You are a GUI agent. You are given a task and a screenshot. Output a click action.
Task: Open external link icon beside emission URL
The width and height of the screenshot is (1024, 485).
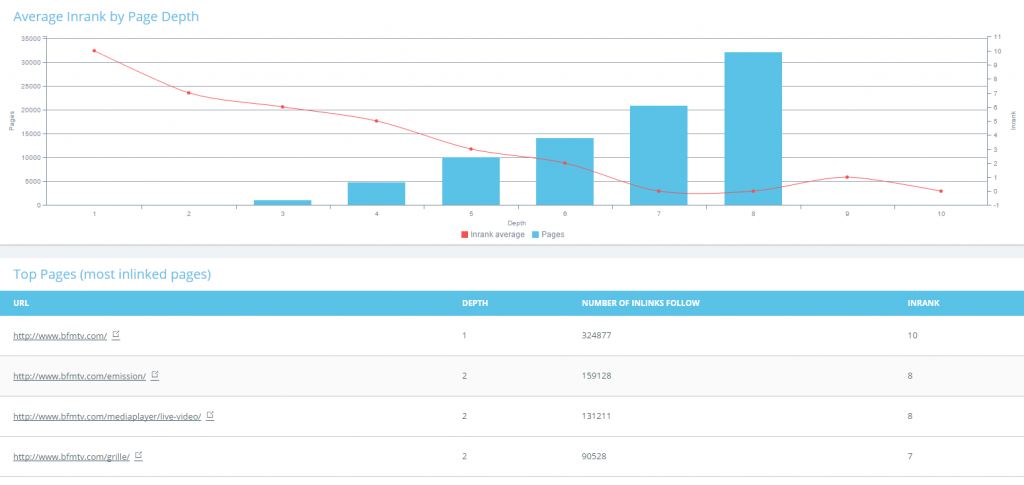[155, 375]
